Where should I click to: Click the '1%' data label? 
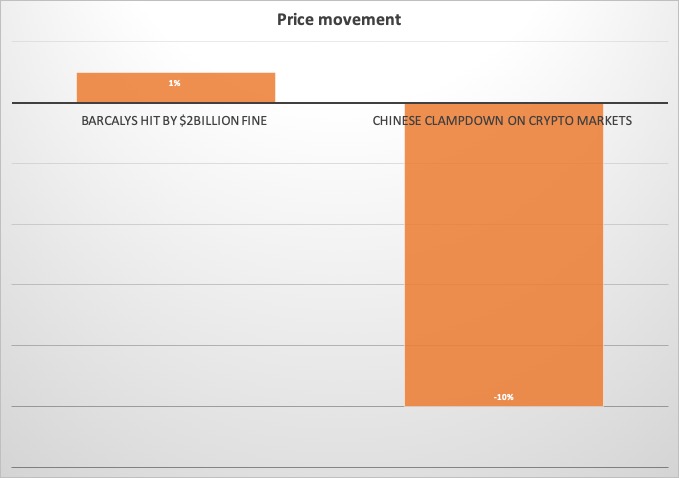click(x=175, y=83)
